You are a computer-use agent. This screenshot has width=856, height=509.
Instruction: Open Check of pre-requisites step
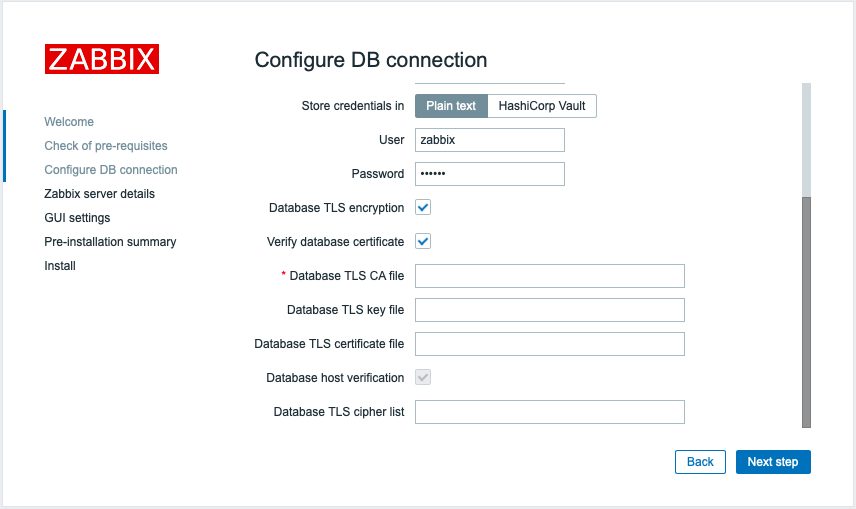coord(106,146)
